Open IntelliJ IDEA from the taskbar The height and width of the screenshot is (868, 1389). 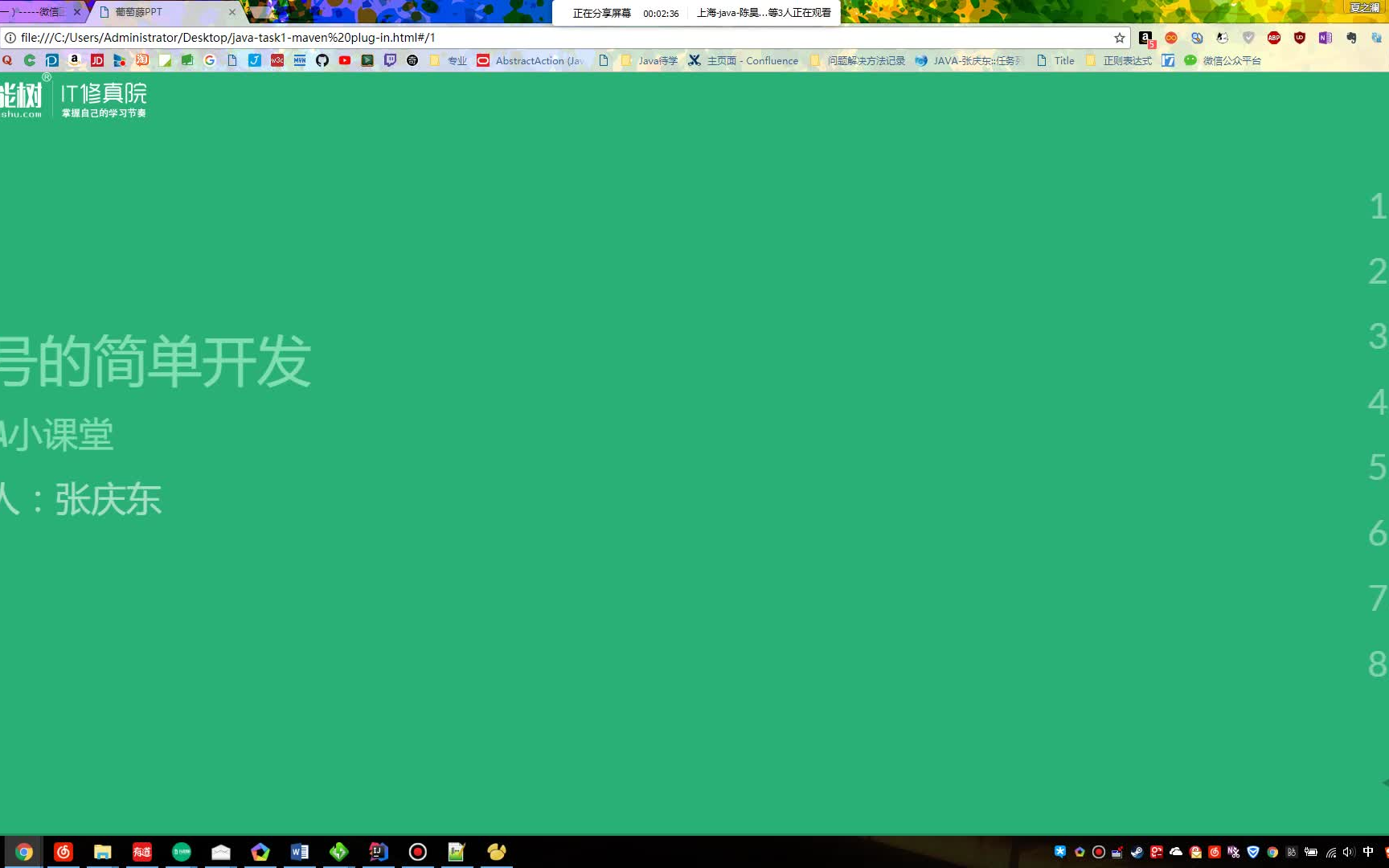(379, 852)
